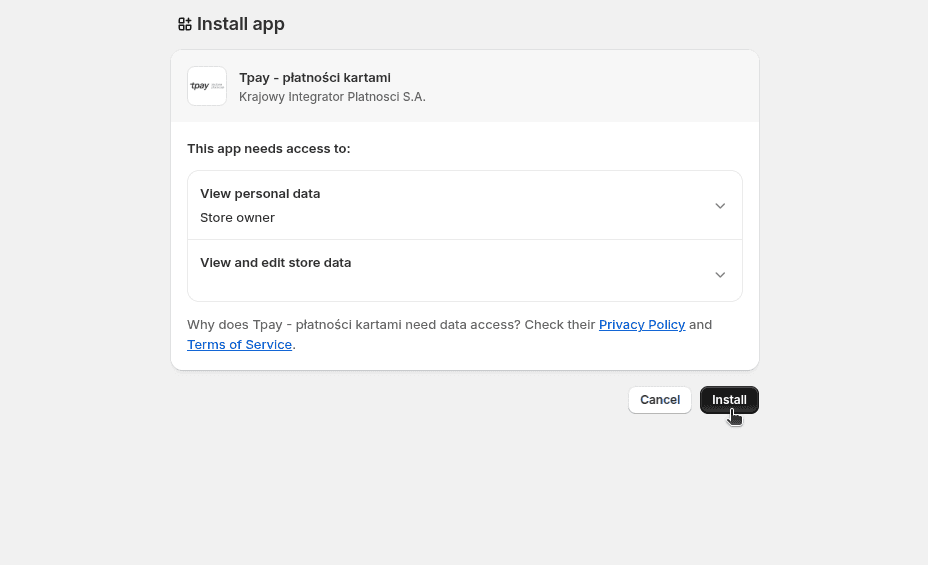Image resolution: width=928 pixels, height=565 pixels.
Task: Click the Install app grid icon
Action: 185,24
